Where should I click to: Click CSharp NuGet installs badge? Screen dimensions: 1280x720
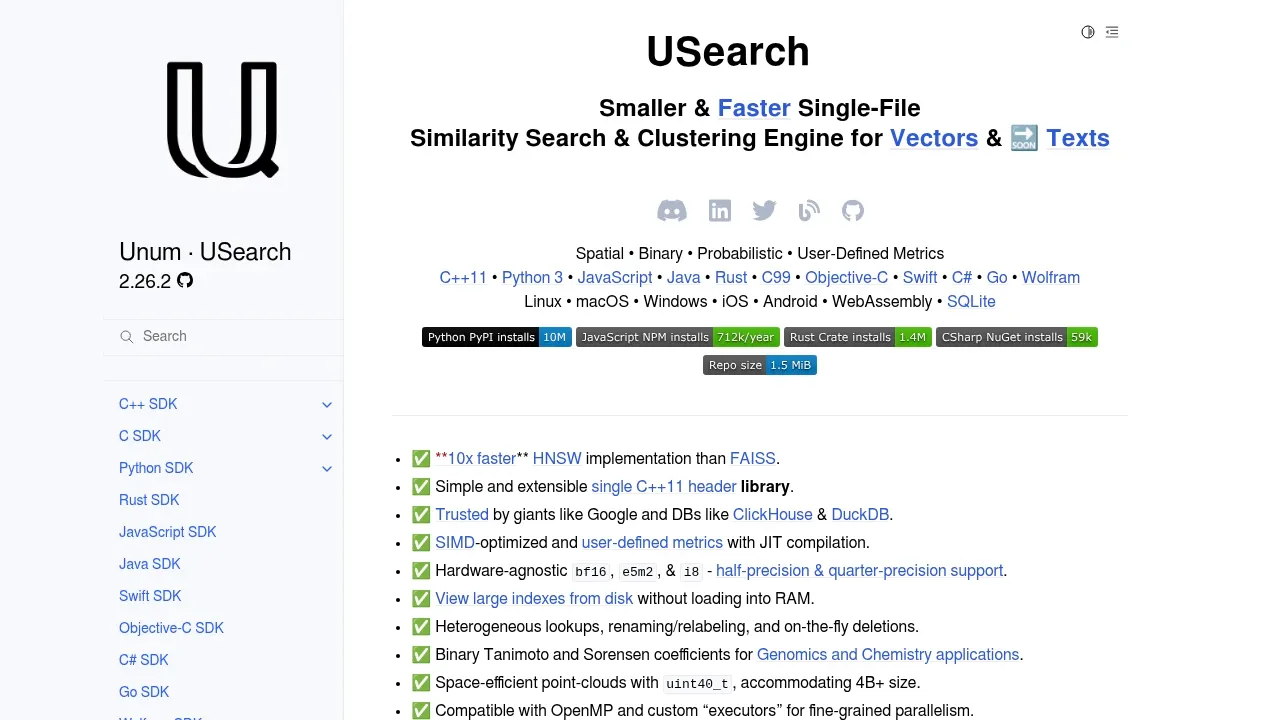click(x=1017, y=337)
